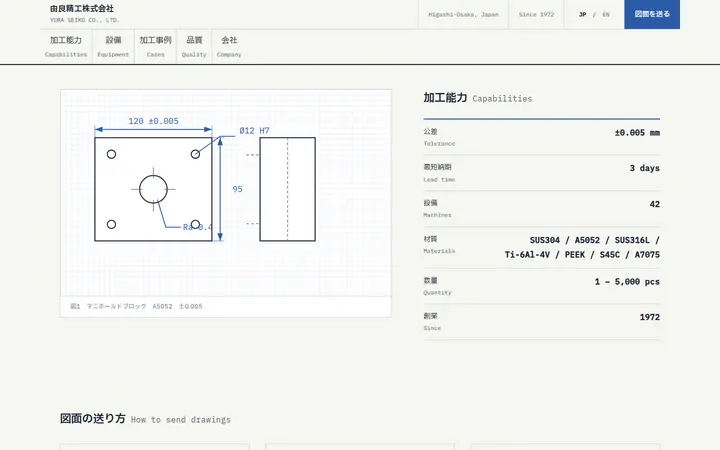This screenshot has width=720, height=450.
Task: Click the 120 ±0.005 dimension label
Action: pos(153,121)
